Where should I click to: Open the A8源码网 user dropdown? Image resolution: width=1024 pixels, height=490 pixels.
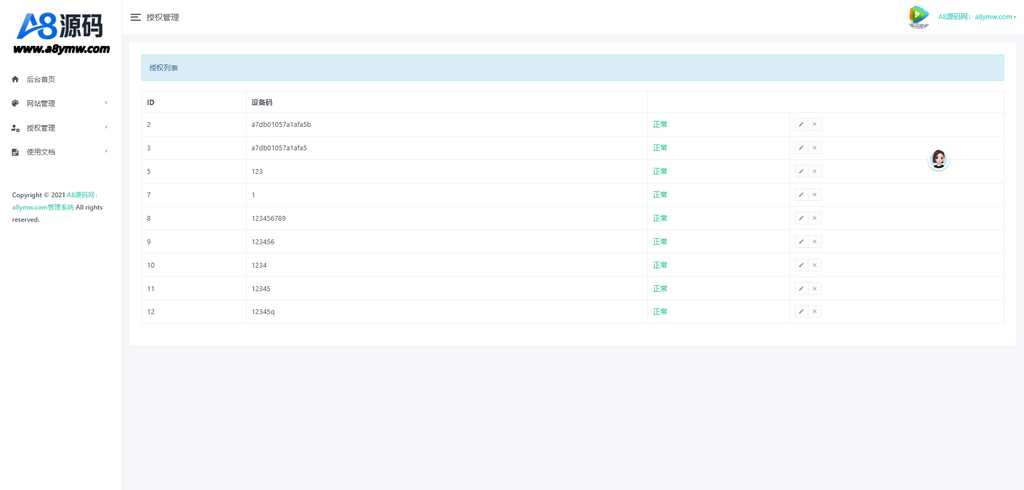click(977, 17)
